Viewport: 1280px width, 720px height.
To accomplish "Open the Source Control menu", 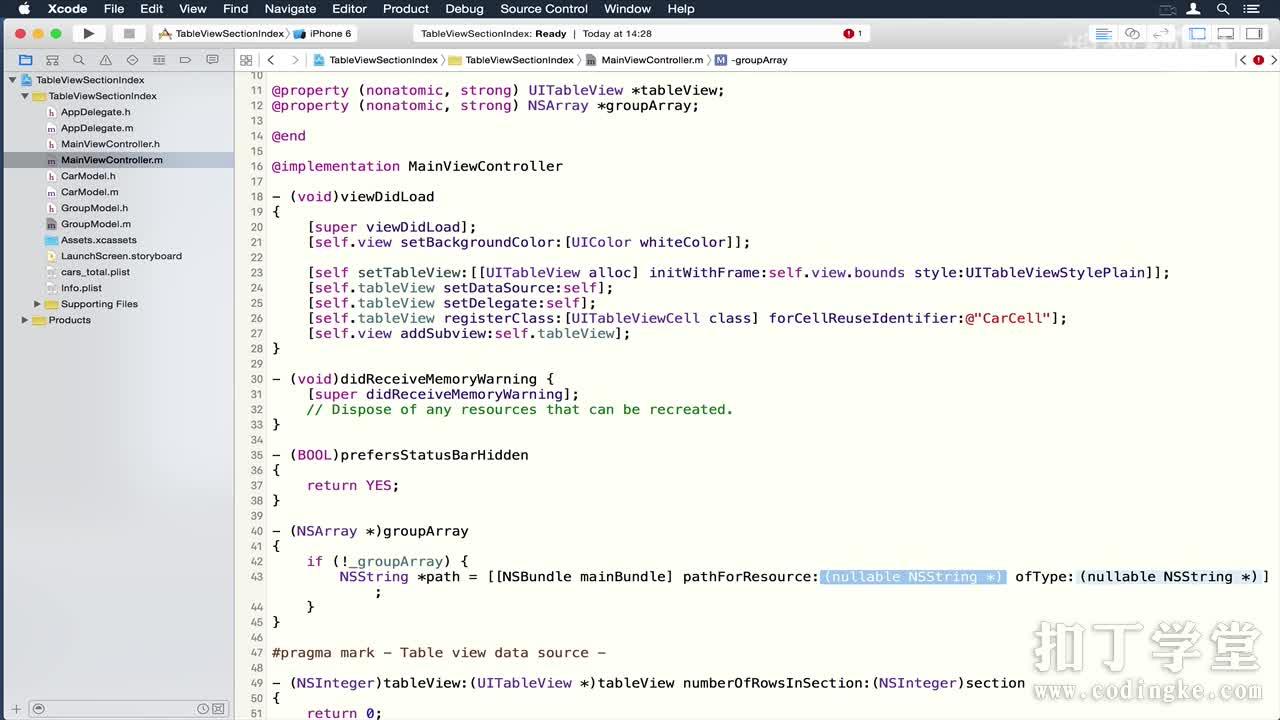I will pyautogui.click(x=543, y=9).
